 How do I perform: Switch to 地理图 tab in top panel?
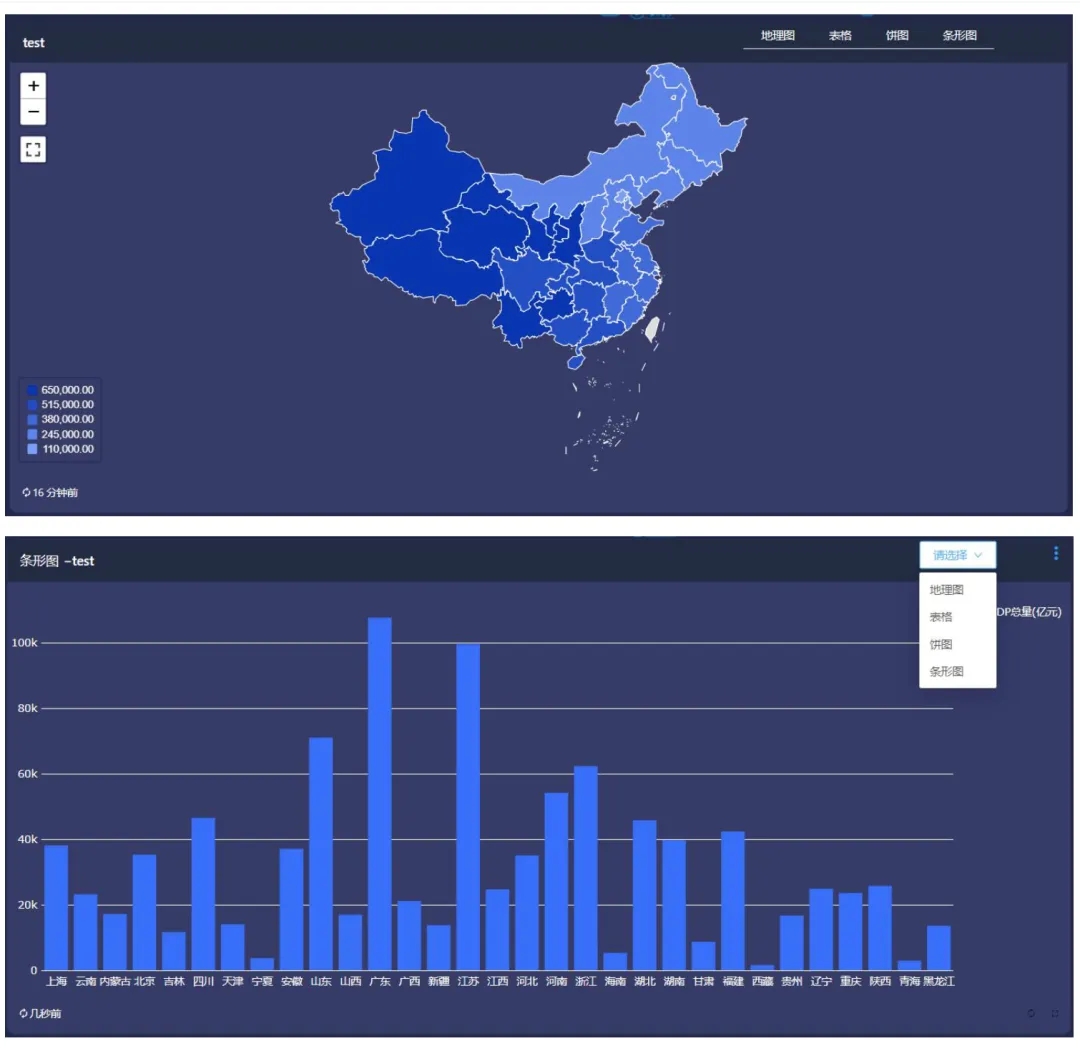click(777, 36)
